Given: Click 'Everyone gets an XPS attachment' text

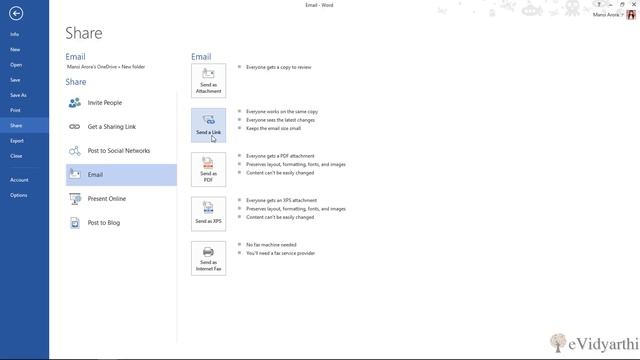Looking at the screenshot, I should pyautogui.click(x=282, y=200).
